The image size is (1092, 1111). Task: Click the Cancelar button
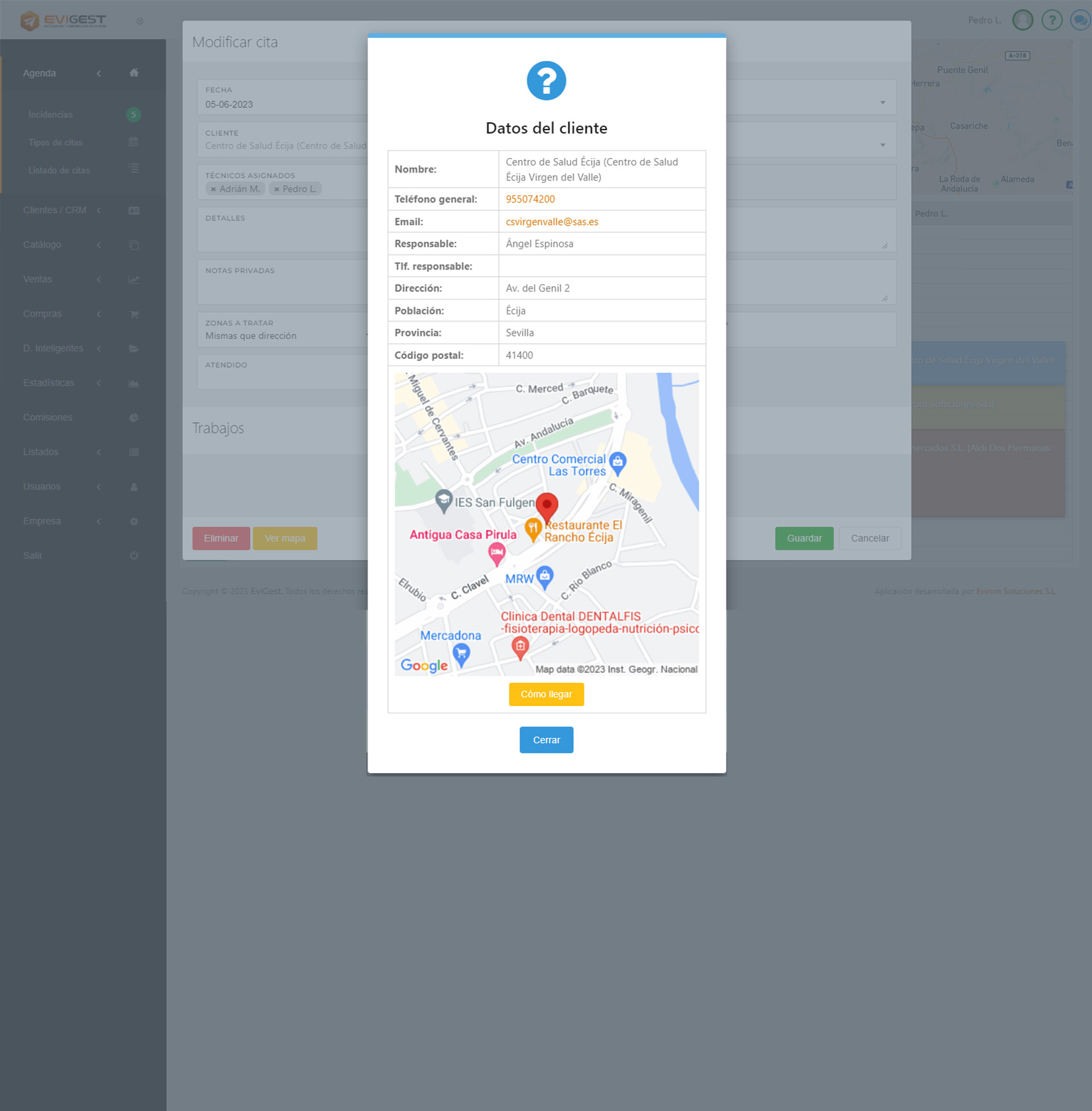coord(870,538)
